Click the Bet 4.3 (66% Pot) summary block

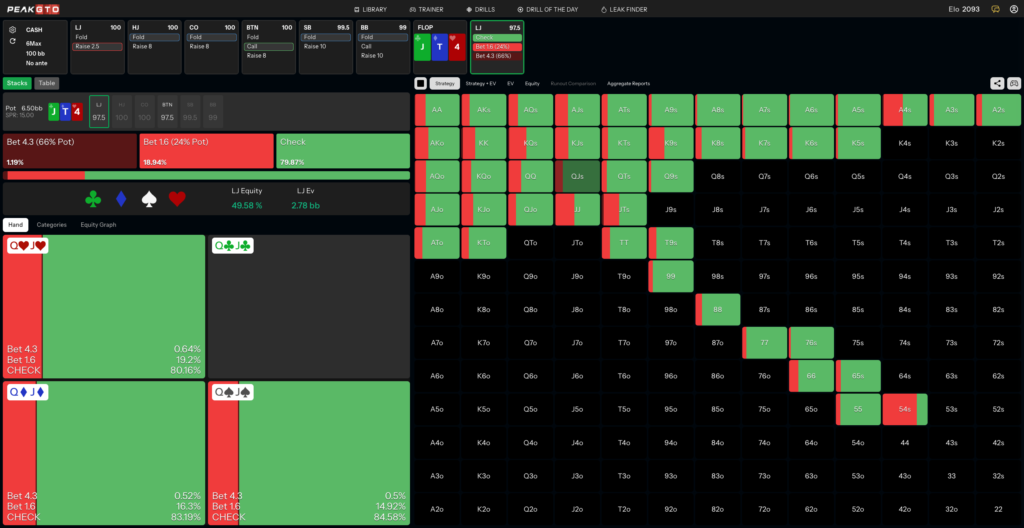click(70, 151)
